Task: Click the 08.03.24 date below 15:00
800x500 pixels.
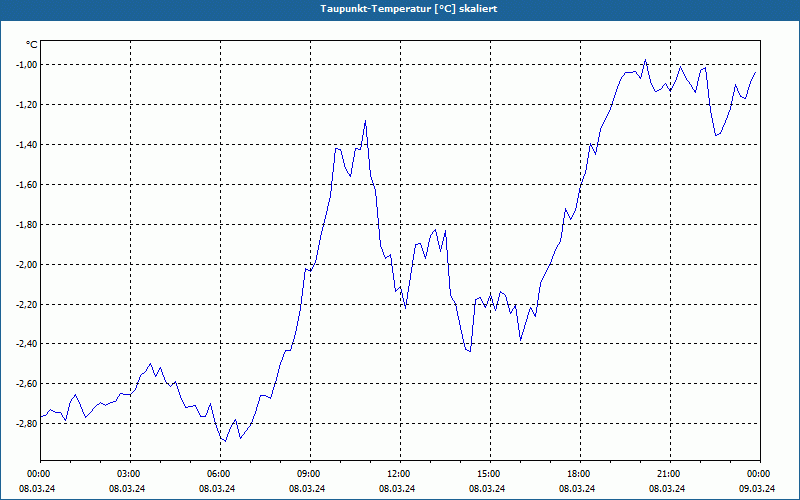Action: coord(487,488)
